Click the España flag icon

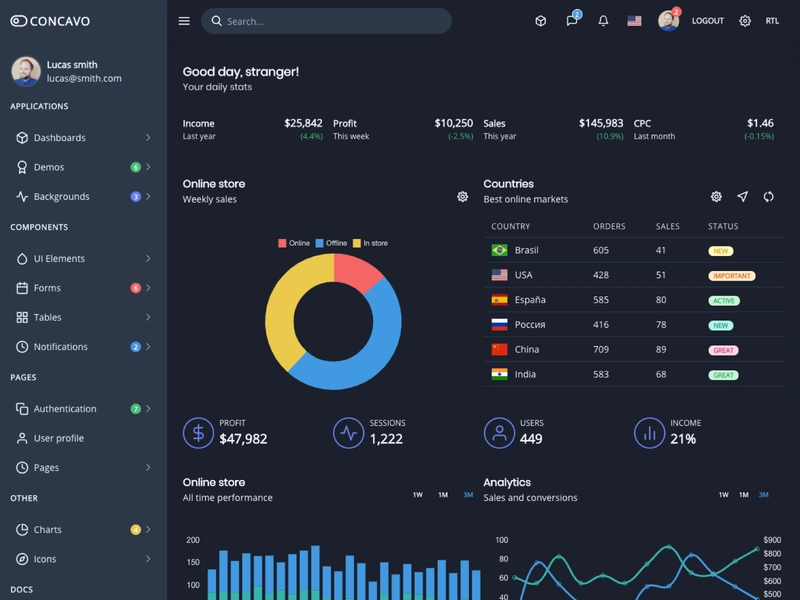(499, 299)
